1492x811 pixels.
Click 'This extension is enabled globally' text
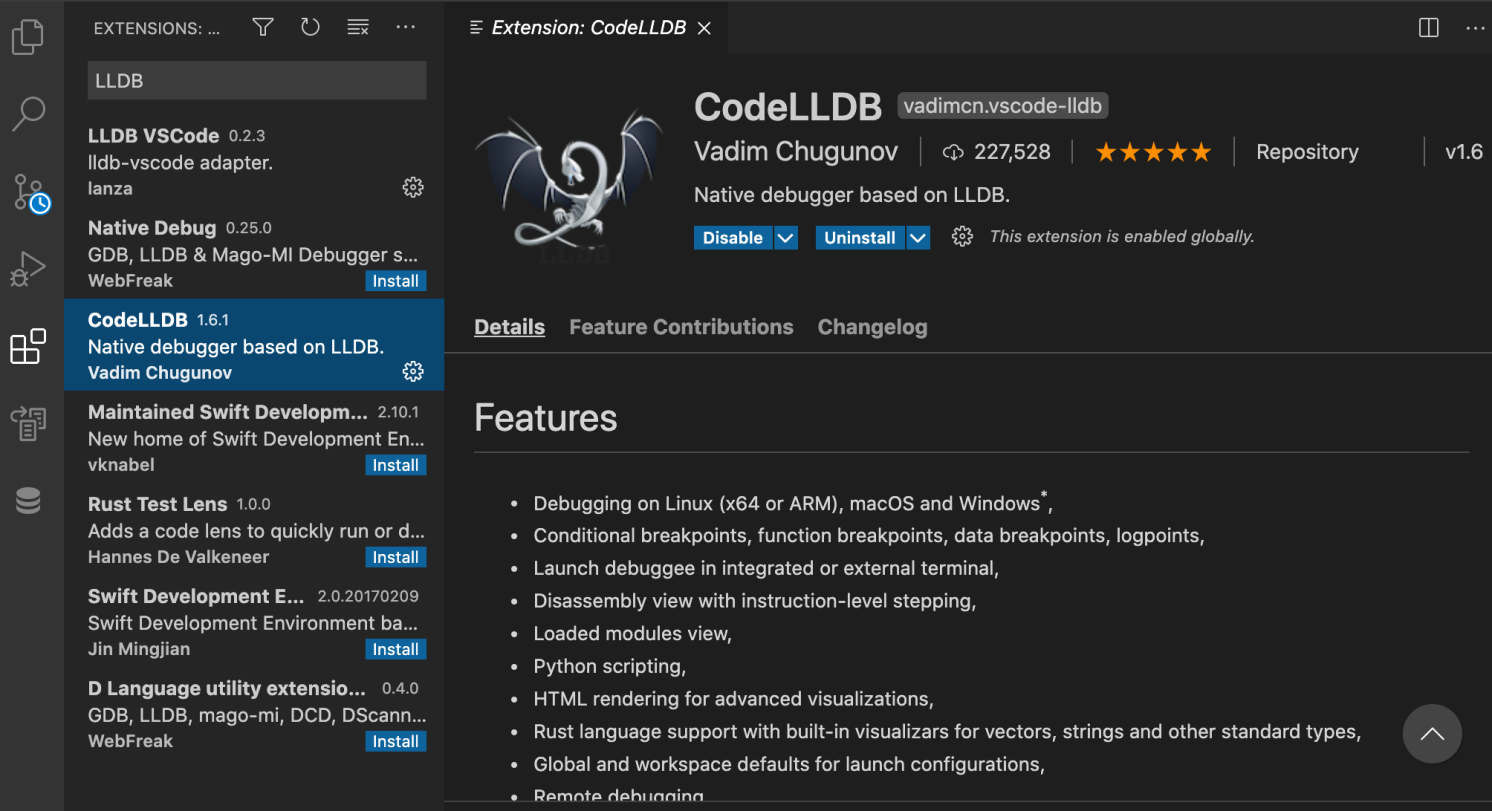click(1122, 237)
